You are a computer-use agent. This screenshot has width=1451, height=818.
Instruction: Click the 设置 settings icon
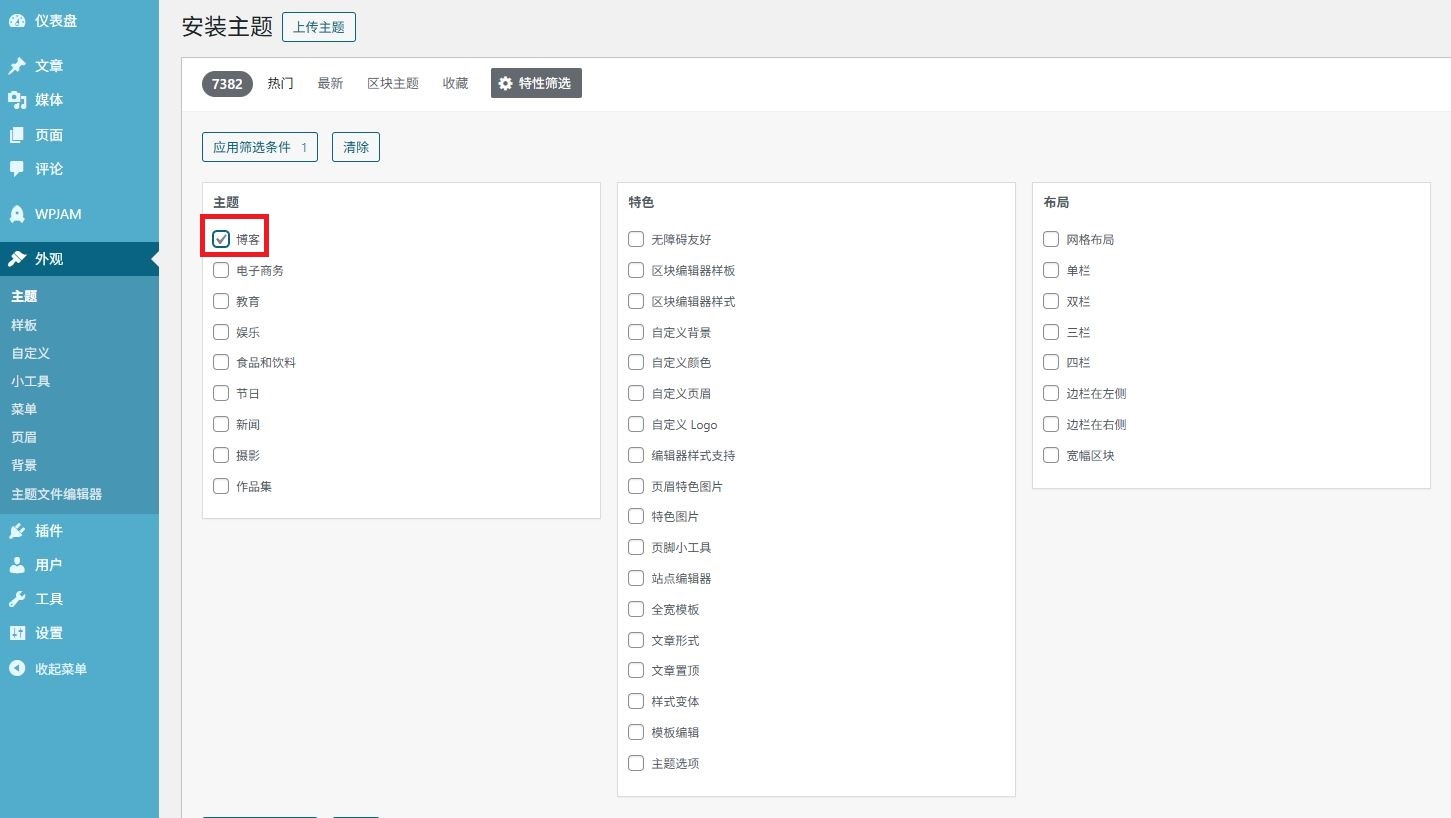point(17,633)
